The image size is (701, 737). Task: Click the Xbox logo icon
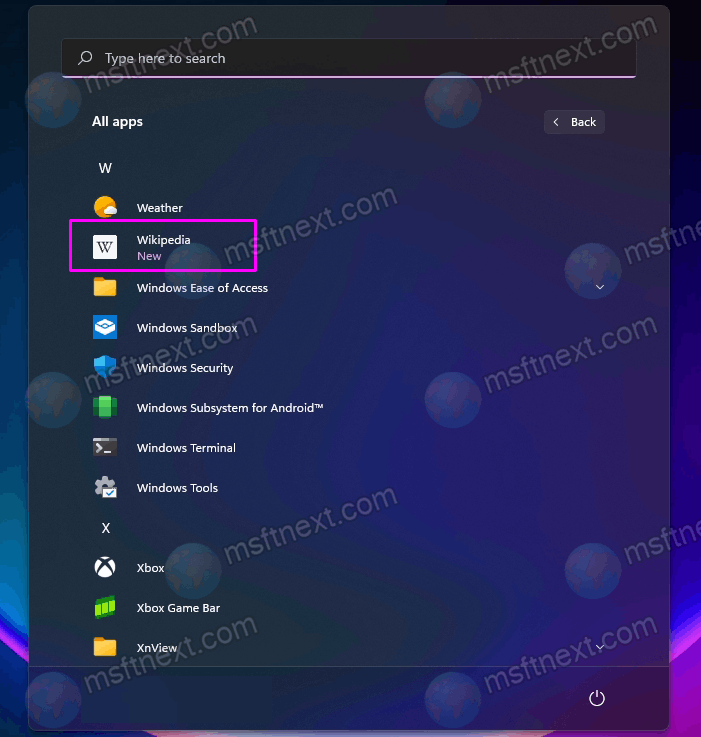point(105,567)
